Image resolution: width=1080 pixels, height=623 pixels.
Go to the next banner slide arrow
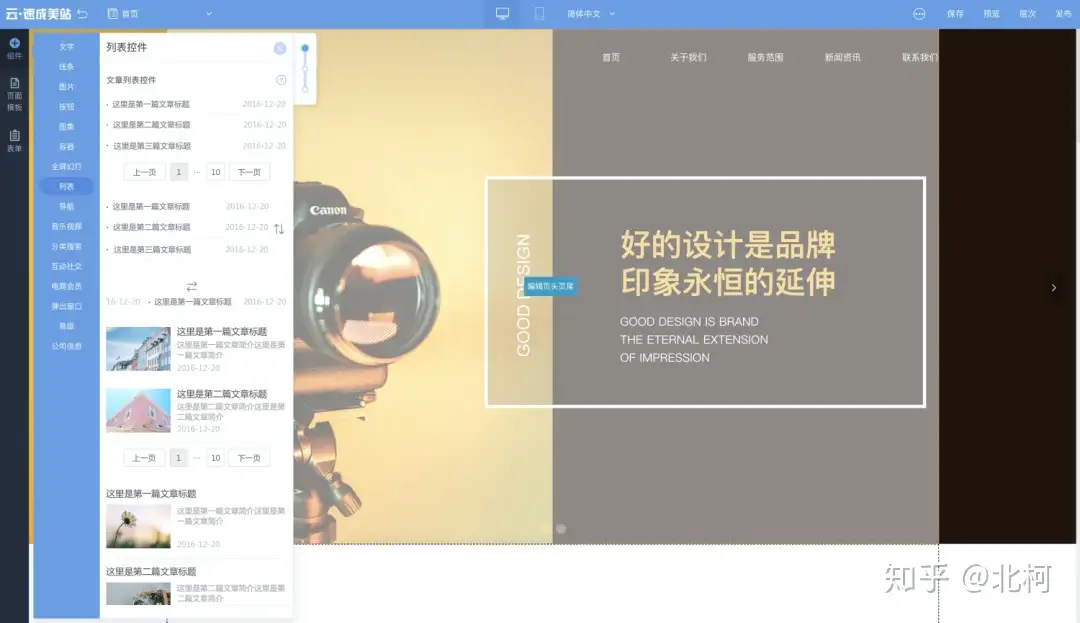(x=1053, y=288)
